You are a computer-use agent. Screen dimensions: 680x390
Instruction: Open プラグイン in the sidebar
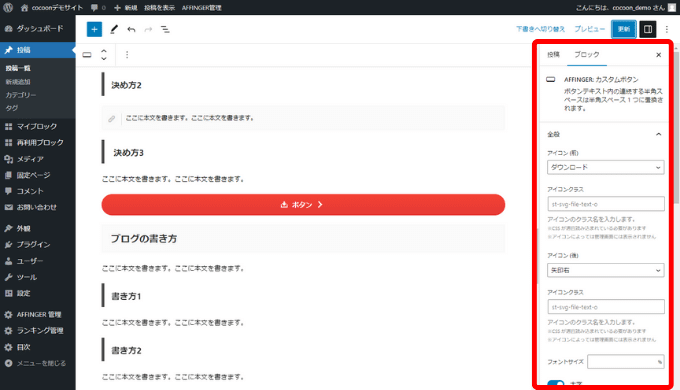[38, 245]
